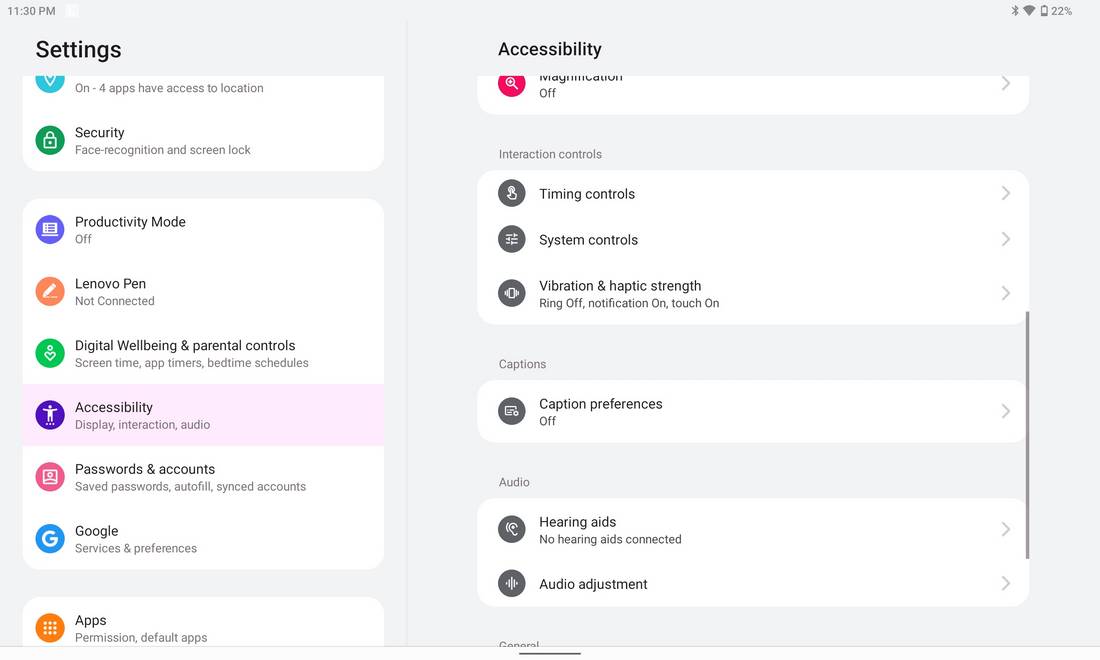The image size is (1100, 660).
Task: Tap the battery status indicator
Action: point(1056,11)
